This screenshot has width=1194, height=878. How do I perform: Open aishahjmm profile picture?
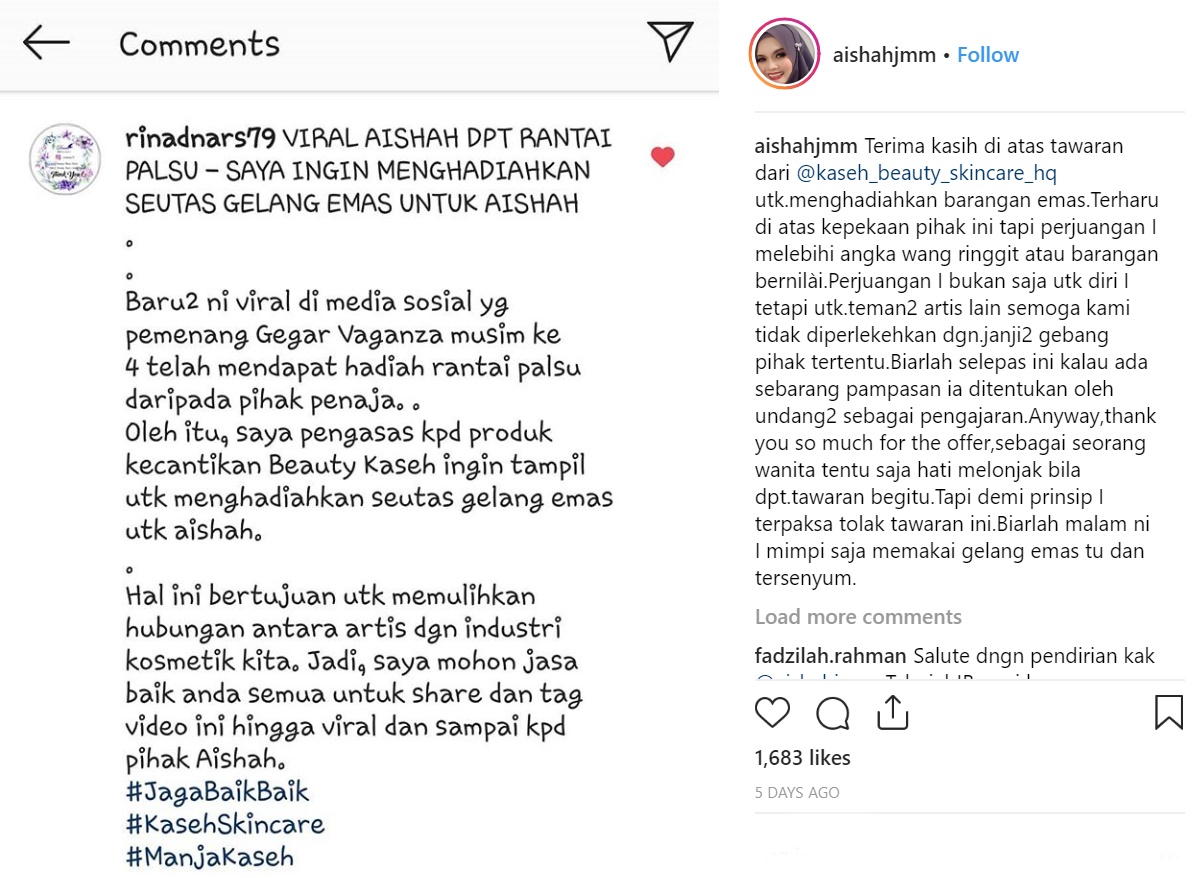(784, 54)
